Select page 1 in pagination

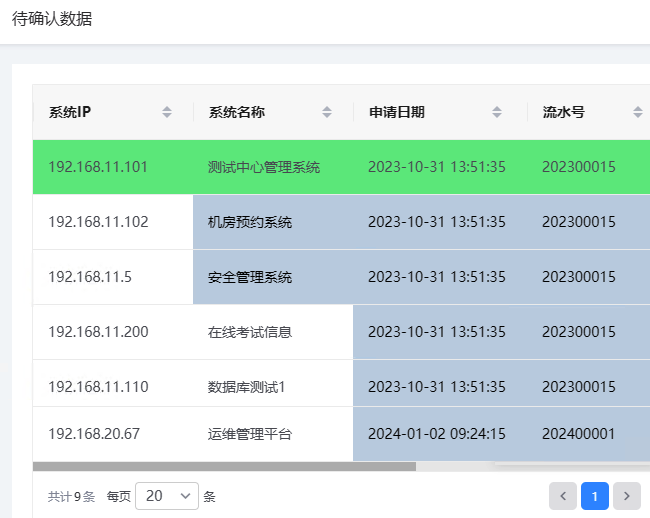(595, 496)
